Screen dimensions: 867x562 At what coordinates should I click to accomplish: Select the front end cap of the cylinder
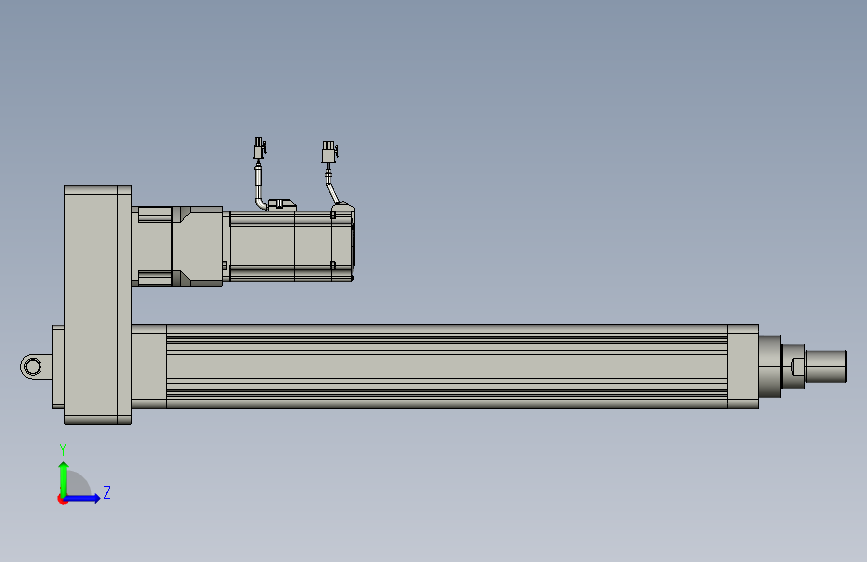pyautogui.click(x=743, y=366)
